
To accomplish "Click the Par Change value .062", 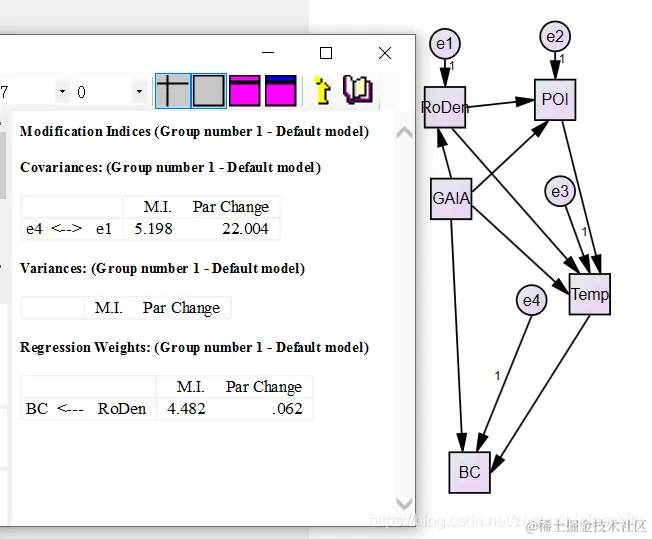I will pos(287,409).
